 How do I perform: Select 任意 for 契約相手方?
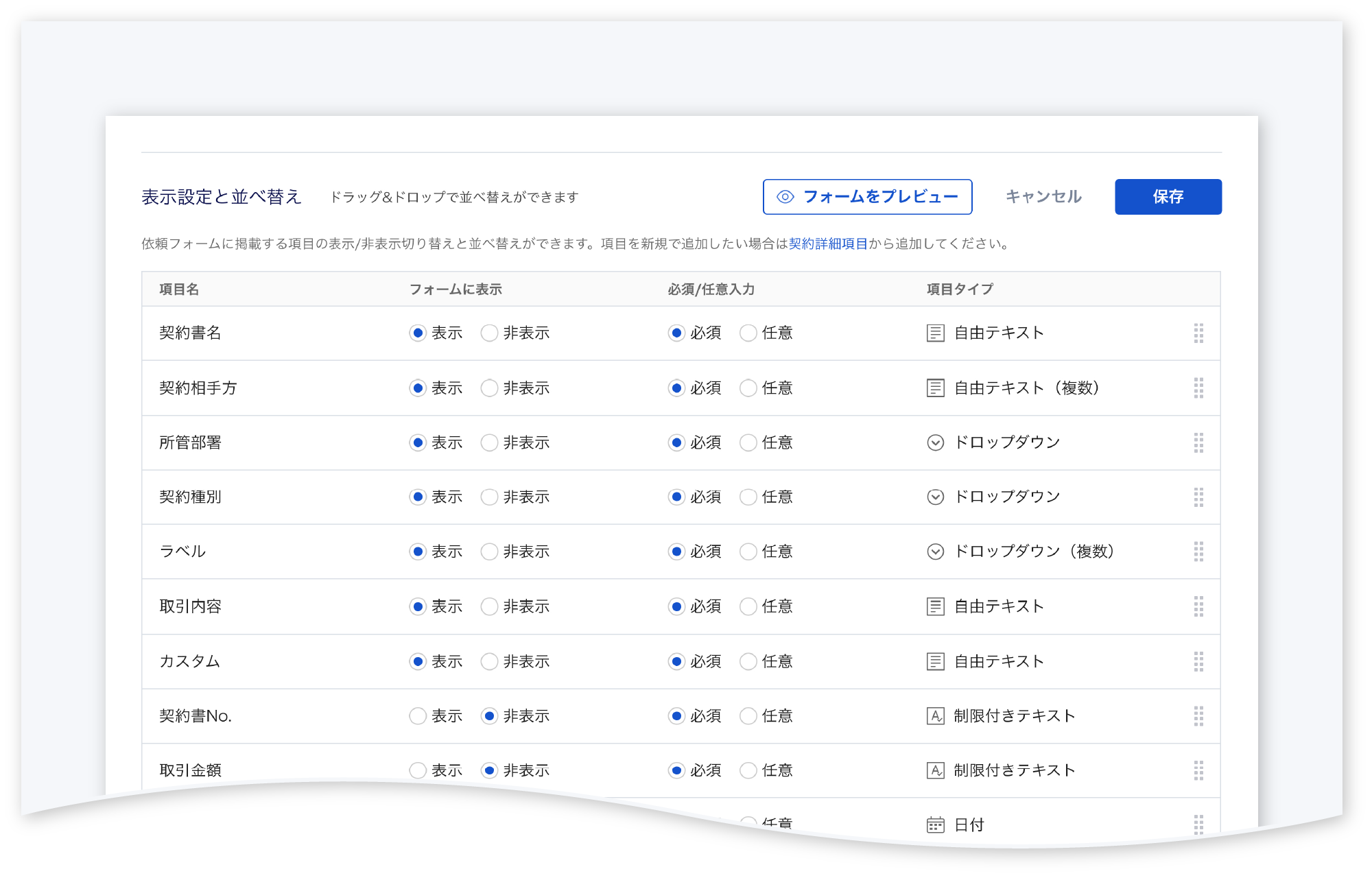coord(748,388)
